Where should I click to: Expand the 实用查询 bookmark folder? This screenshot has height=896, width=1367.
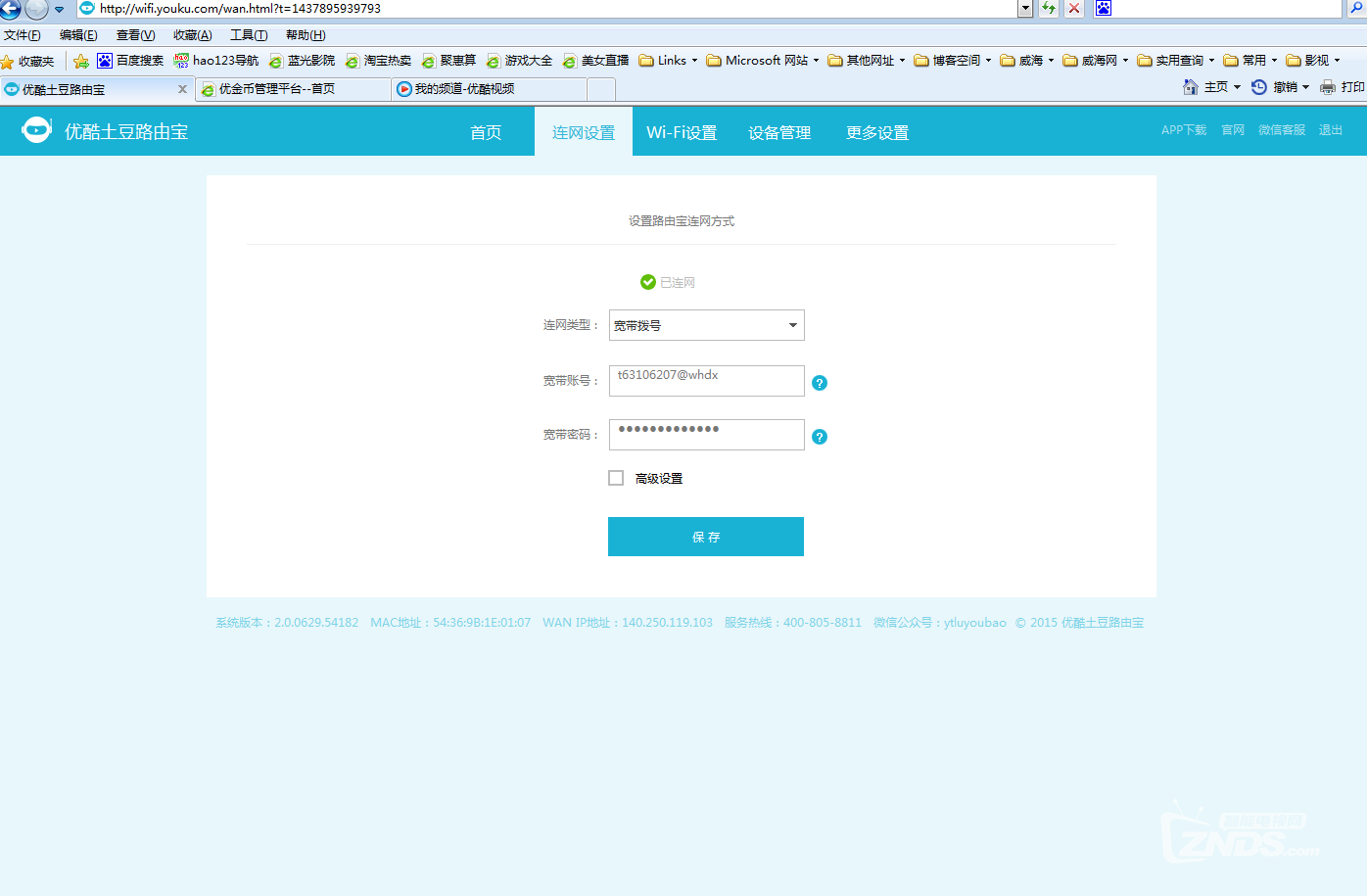[x=1176, y=61]
